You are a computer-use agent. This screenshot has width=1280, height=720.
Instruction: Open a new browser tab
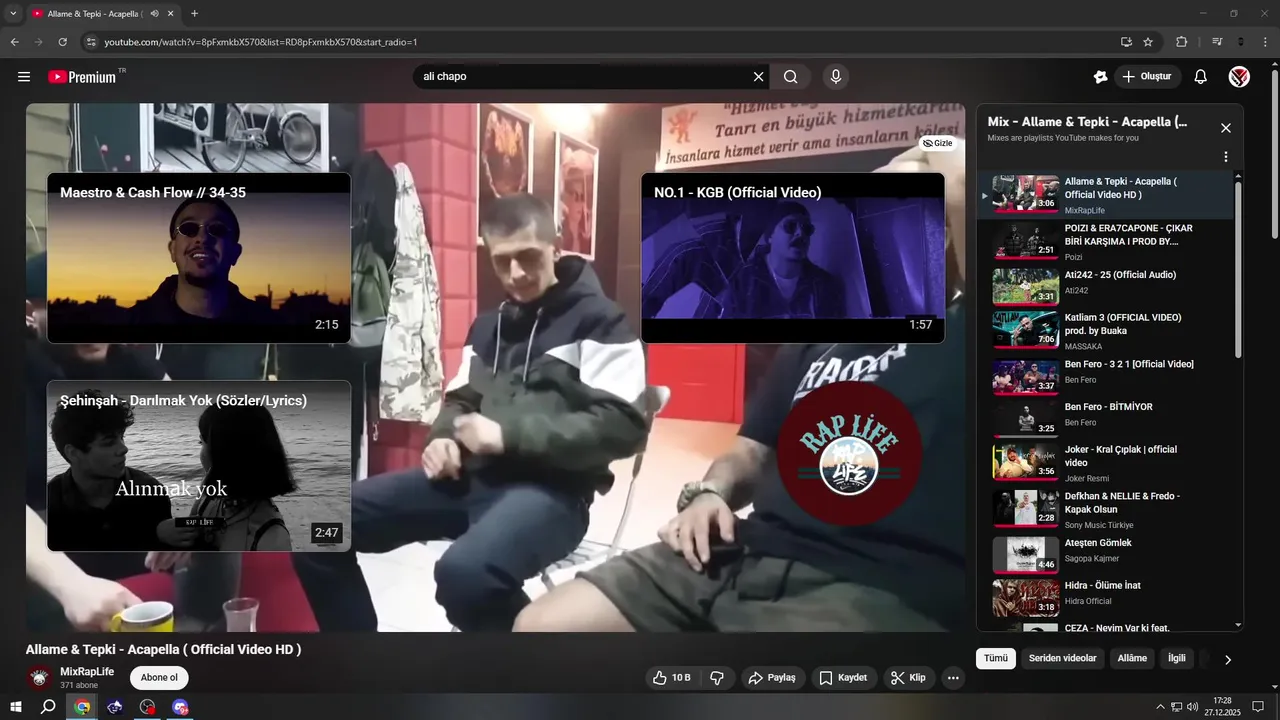(x=194, y=14)
